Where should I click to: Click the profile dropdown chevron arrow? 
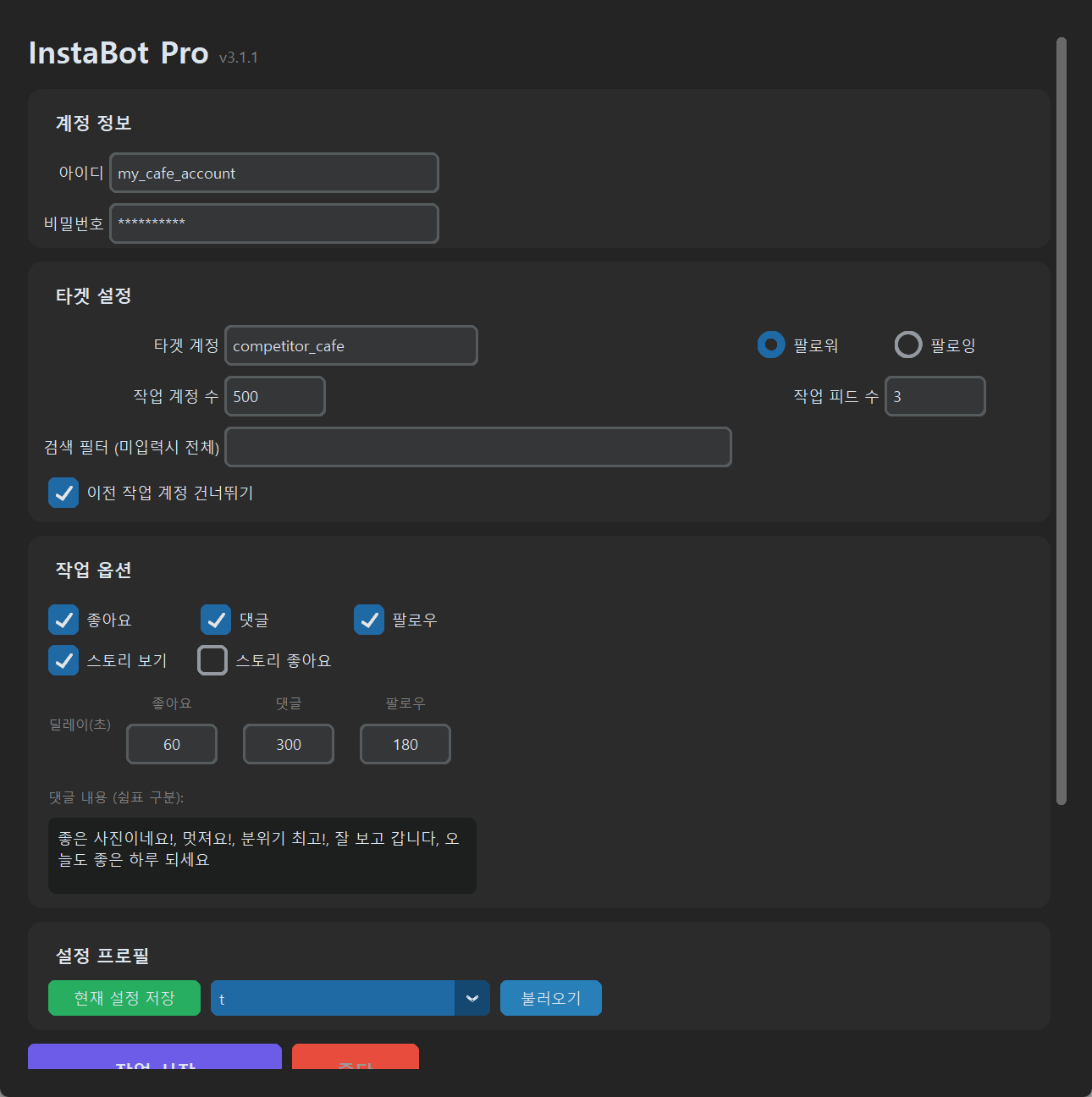(x=472, y=998)
